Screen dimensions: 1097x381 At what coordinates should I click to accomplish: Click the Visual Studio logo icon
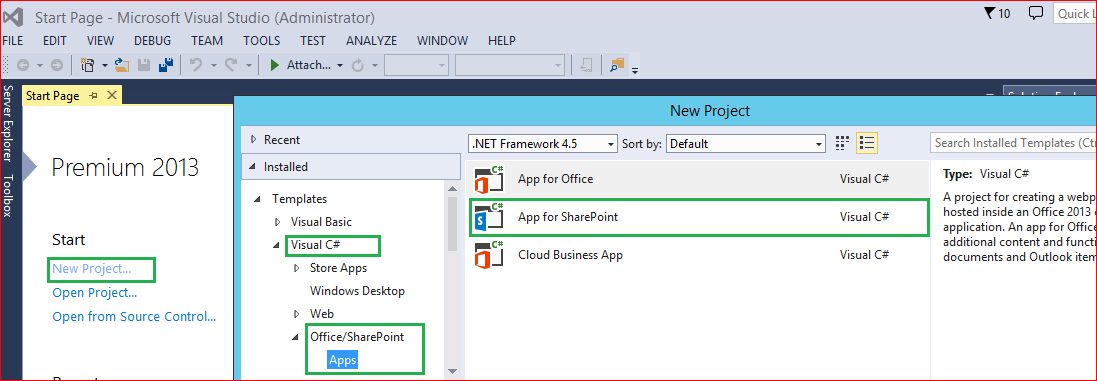14,16
